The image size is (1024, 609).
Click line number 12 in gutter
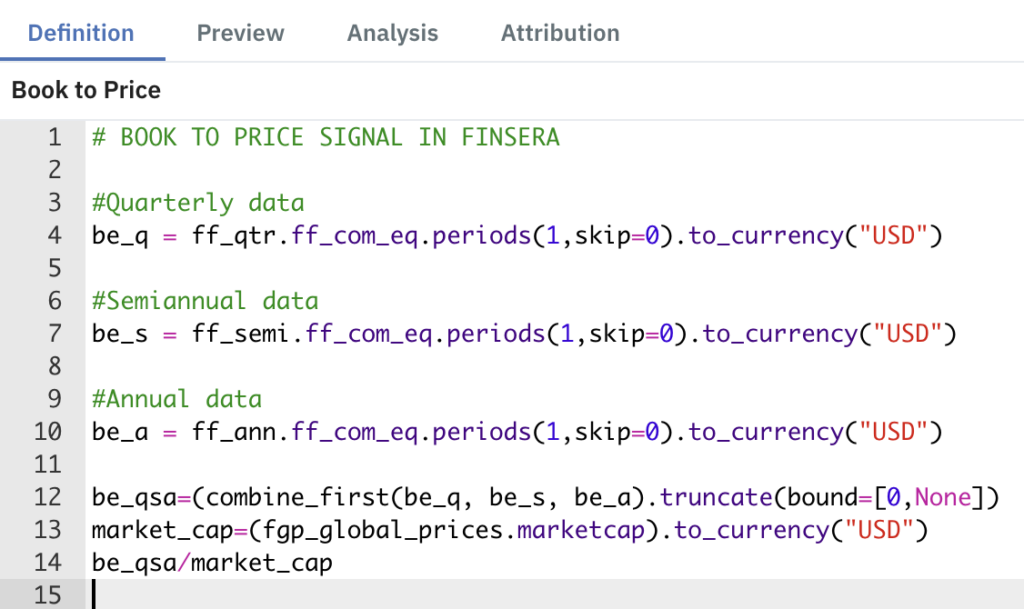point(48,497)
